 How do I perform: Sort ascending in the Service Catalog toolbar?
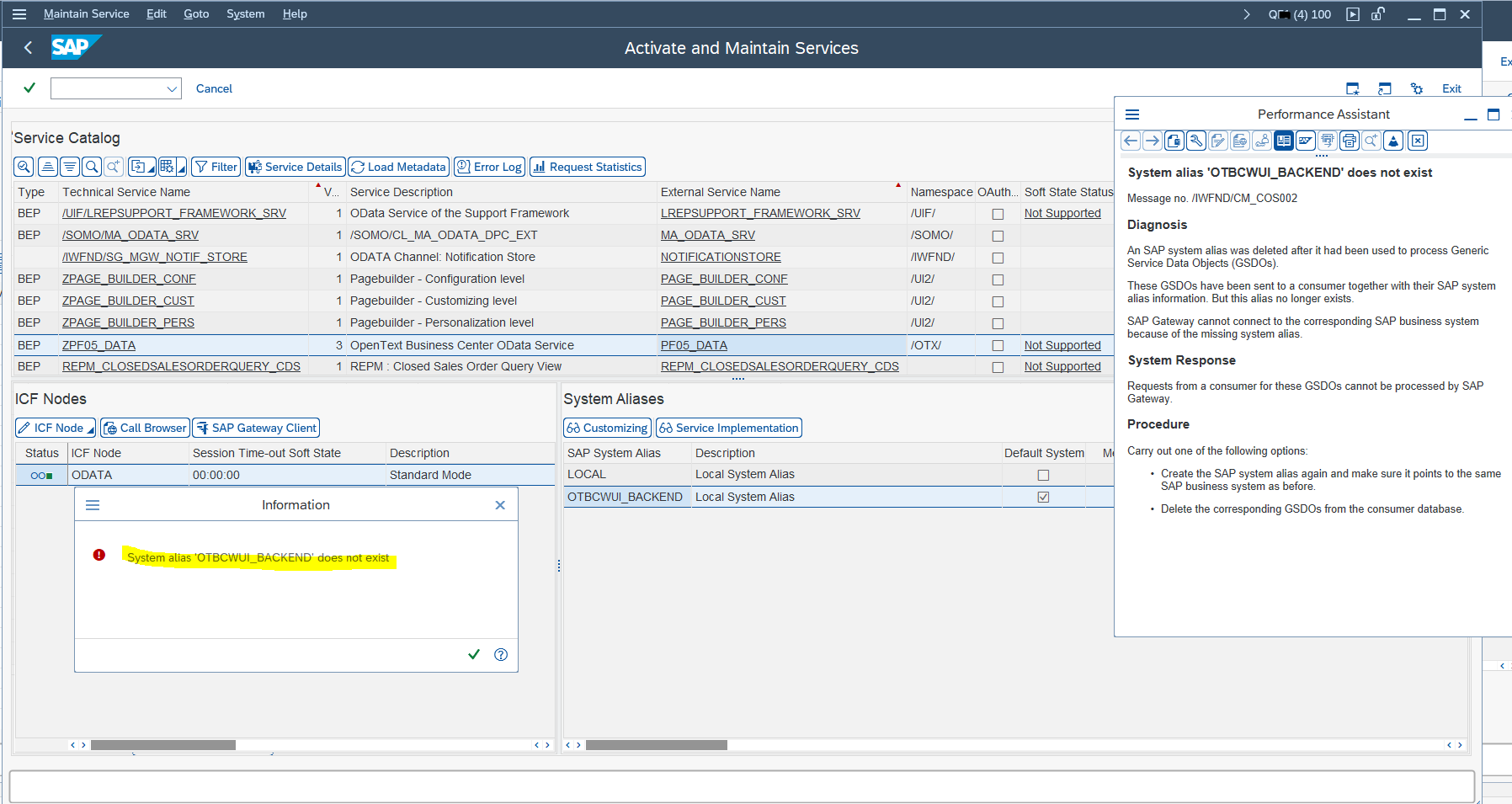[48, 167]
